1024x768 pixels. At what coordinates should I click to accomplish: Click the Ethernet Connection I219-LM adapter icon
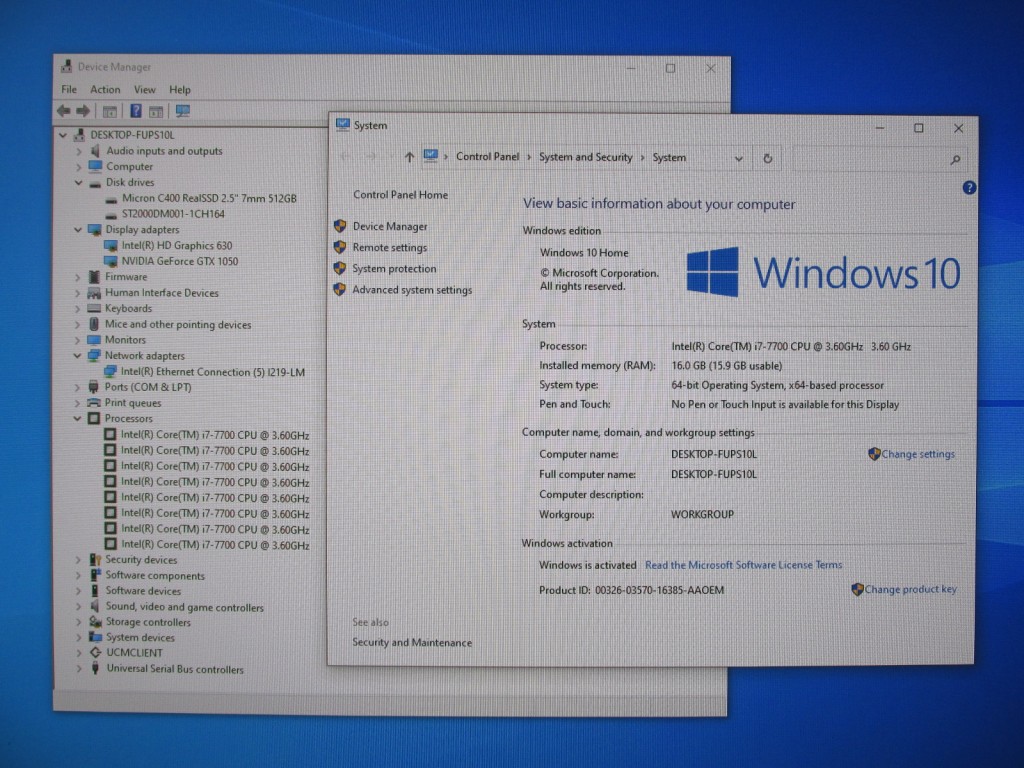pos(110,372)
